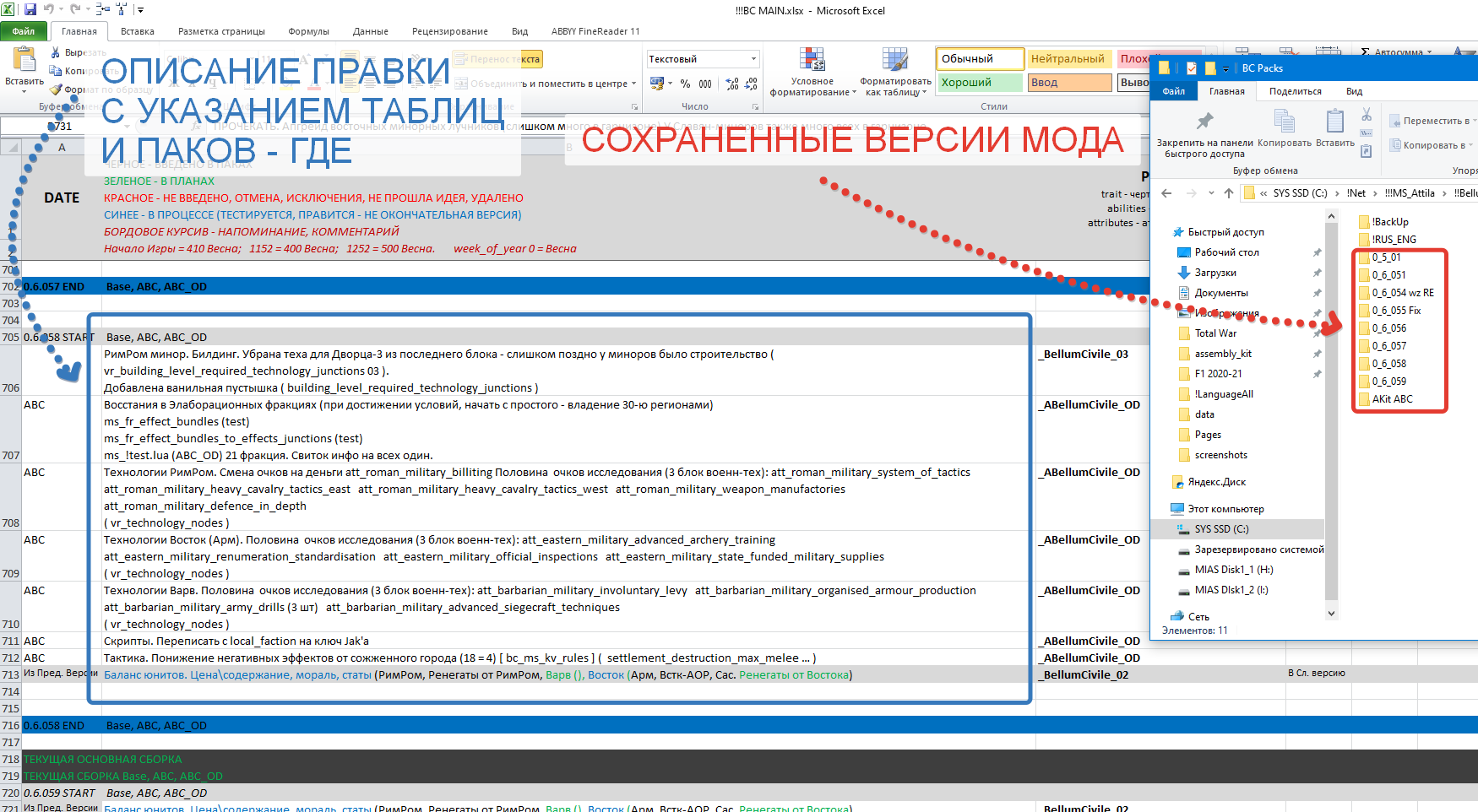
Task: Click Explorer's Копировать icon
Action: pos(1284,122)
